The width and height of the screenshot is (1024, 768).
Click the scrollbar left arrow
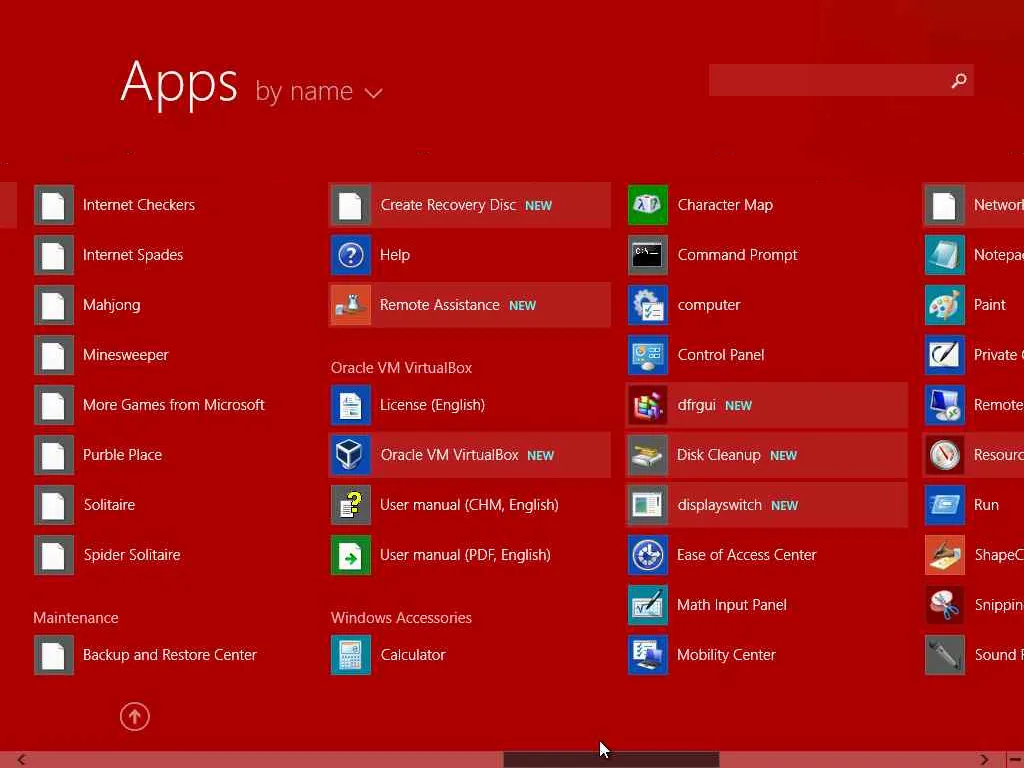point(22,760)
